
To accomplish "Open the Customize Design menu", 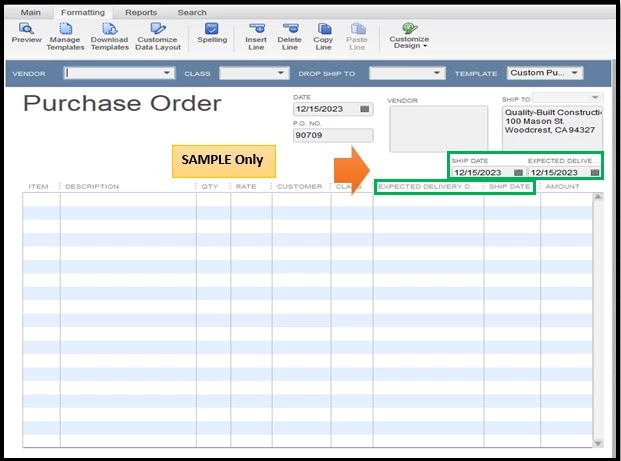I will (409, 36).
